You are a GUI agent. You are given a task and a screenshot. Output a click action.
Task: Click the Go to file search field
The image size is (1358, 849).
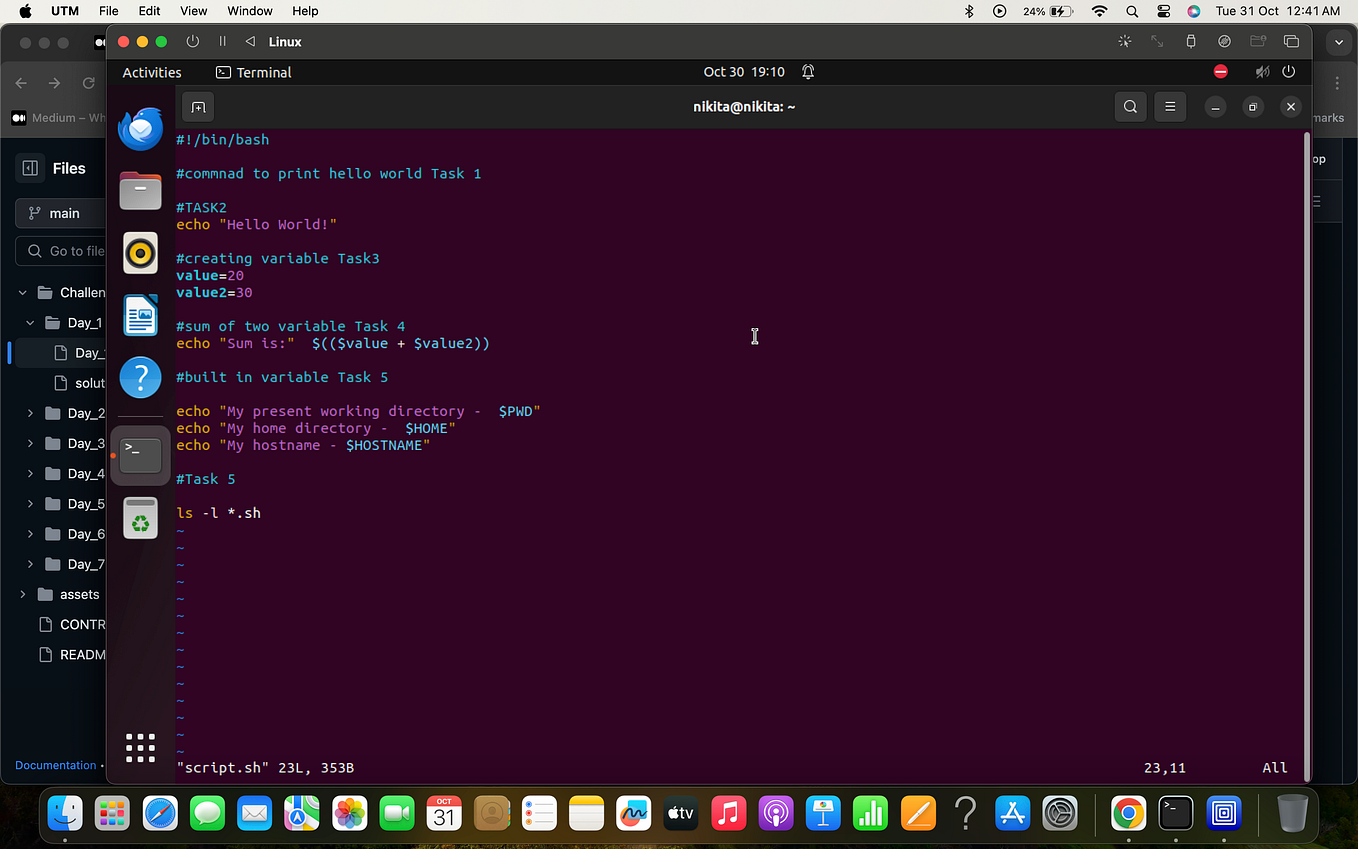coord(65,251)
